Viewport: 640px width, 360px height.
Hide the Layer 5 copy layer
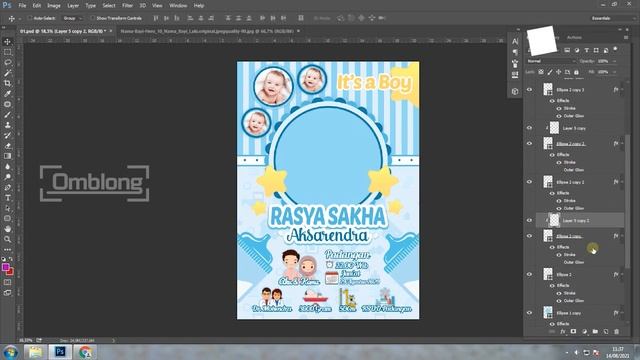point(529,128)
